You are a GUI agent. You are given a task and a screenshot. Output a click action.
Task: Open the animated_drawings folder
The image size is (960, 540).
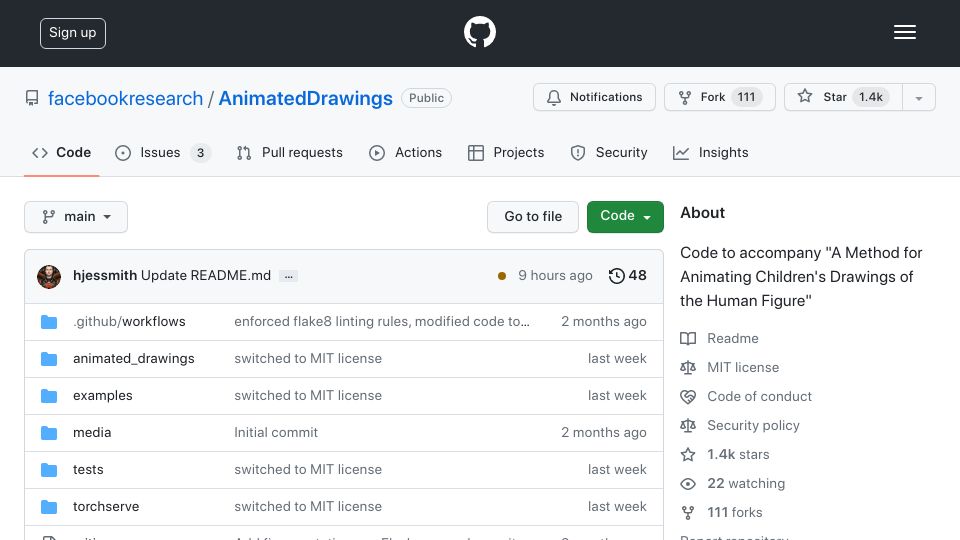(x=133, y=358)
